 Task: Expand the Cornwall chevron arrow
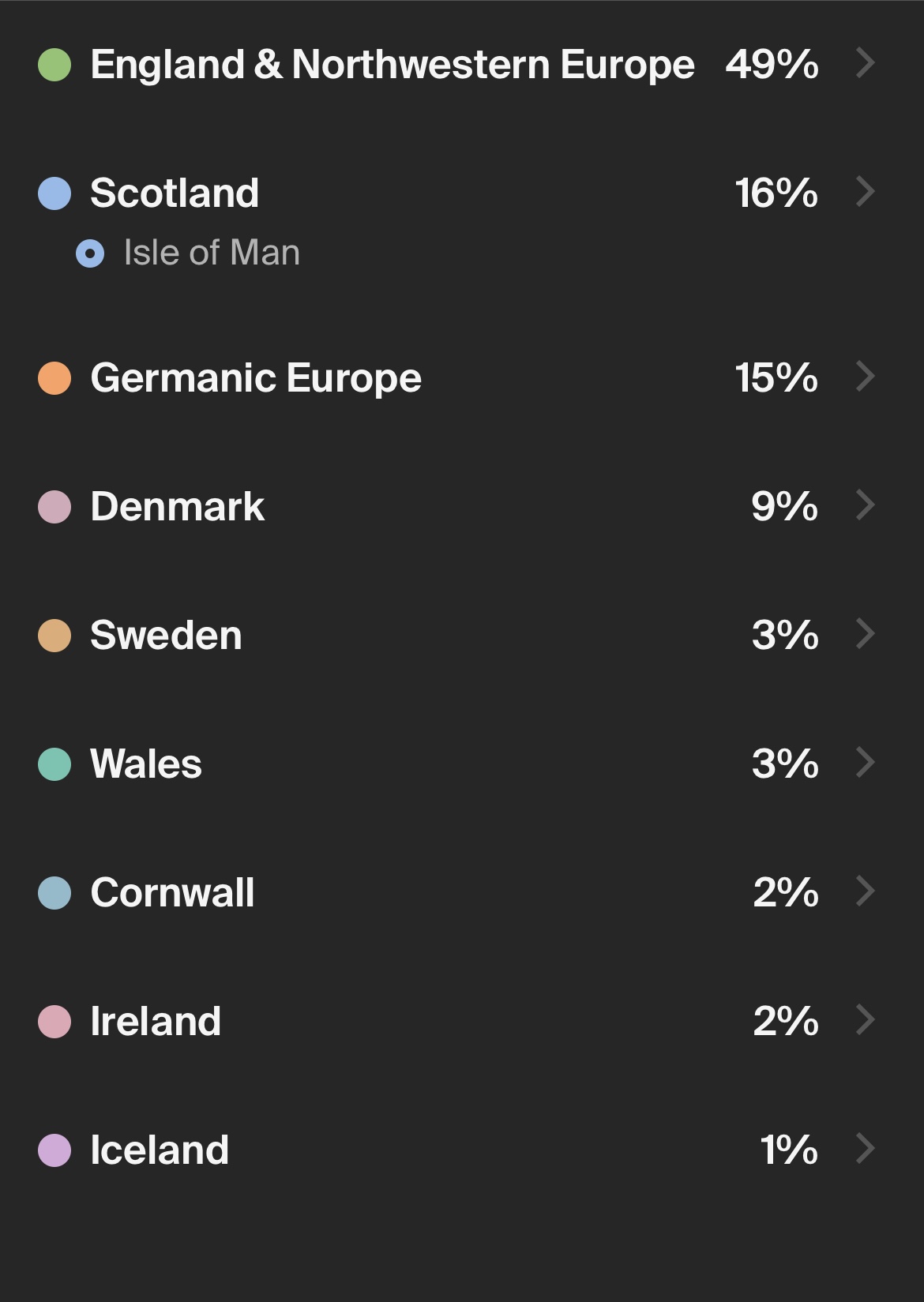(x=866, y=891)
